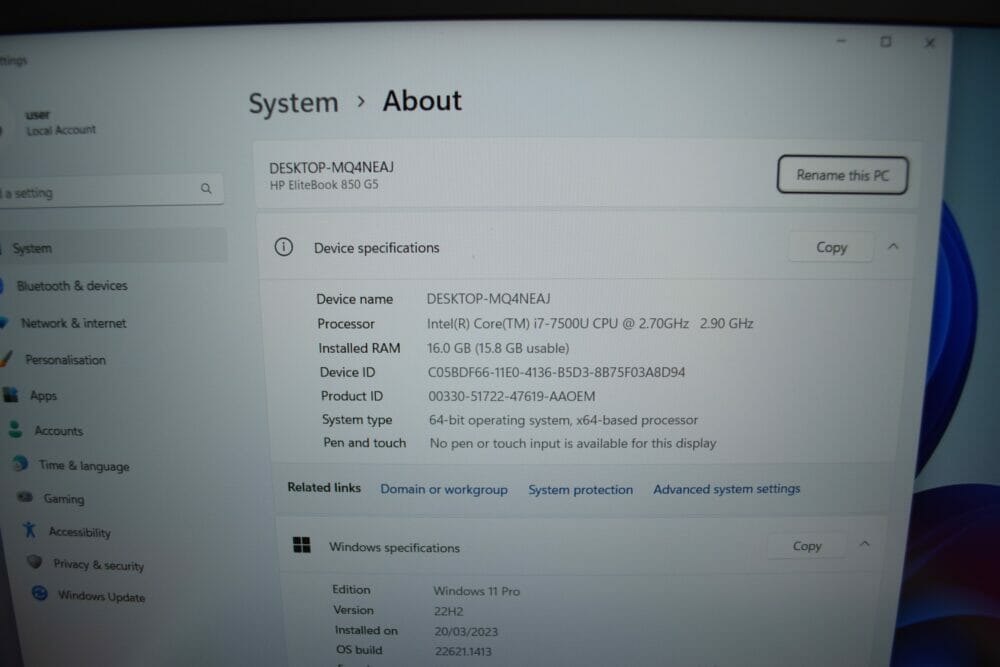The height and width of the screenshot is (667, 1000).
Task: Click the Installed RAM value 16.0 GB
Action: pos(498,348)
